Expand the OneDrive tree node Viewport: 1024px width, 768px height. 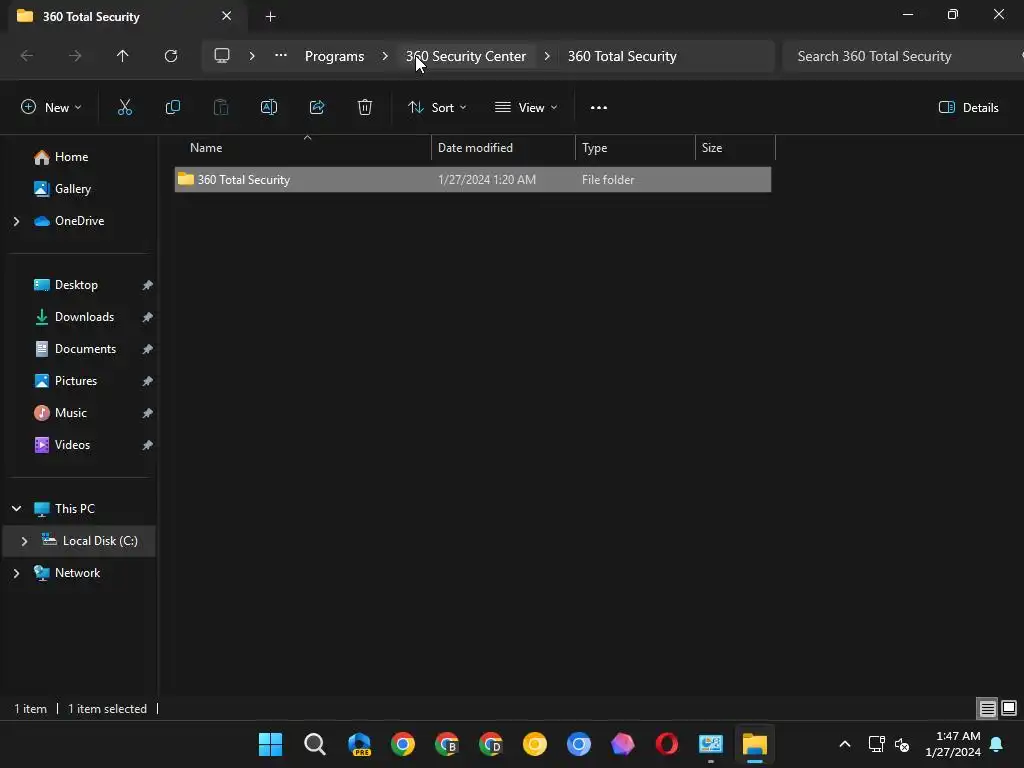click(x=16, y=221)
